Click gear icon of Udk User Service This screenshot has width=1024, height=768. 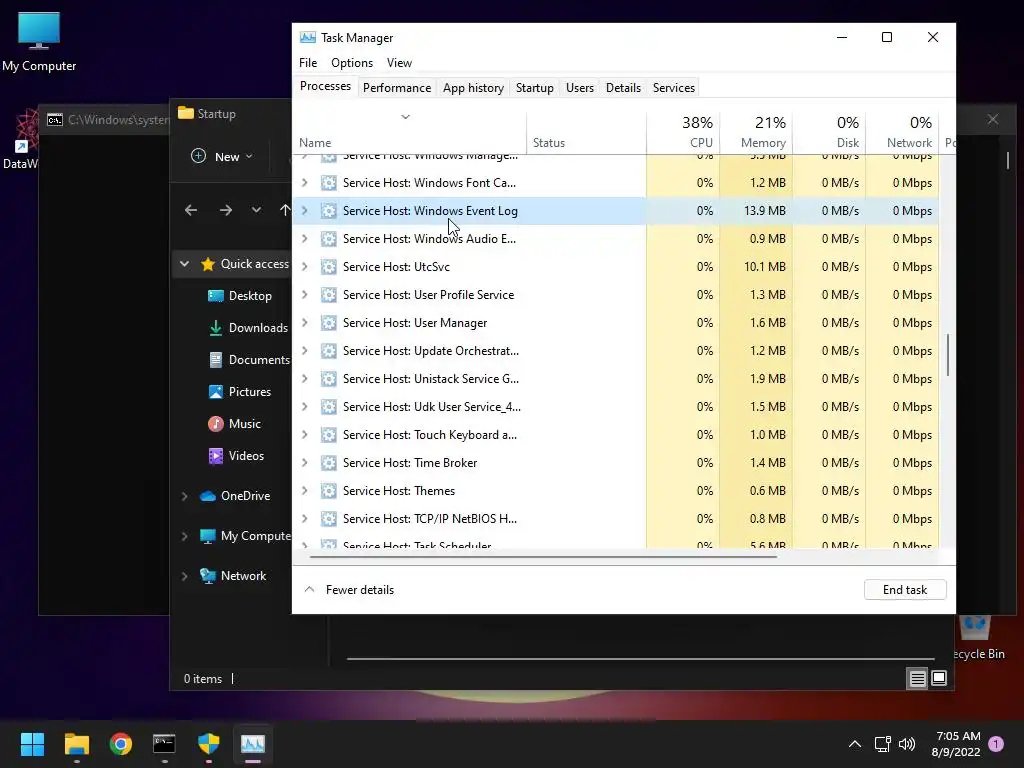(328, 407)
